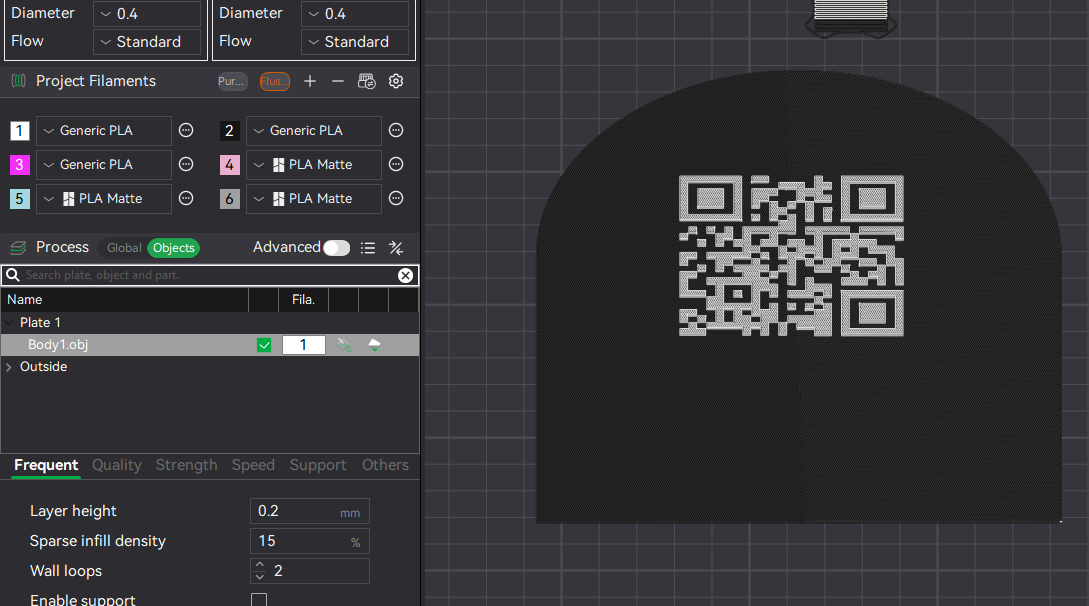This screenshot has width=1089, height=606.
Task: Switch process scope to Global
Action: click(x=124, y=248)
